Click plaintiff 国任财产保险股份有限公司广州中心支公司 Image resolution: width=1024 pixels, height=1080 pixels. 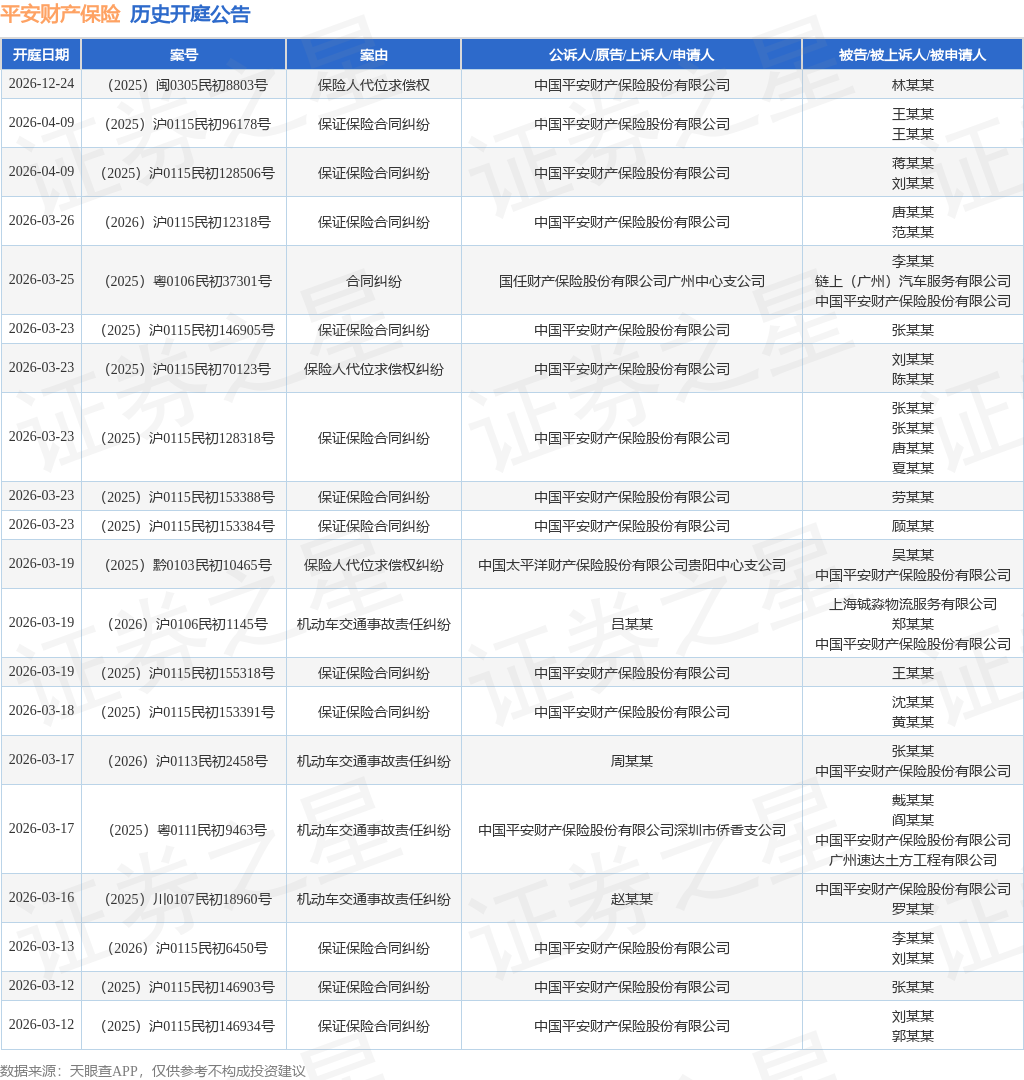631,282
